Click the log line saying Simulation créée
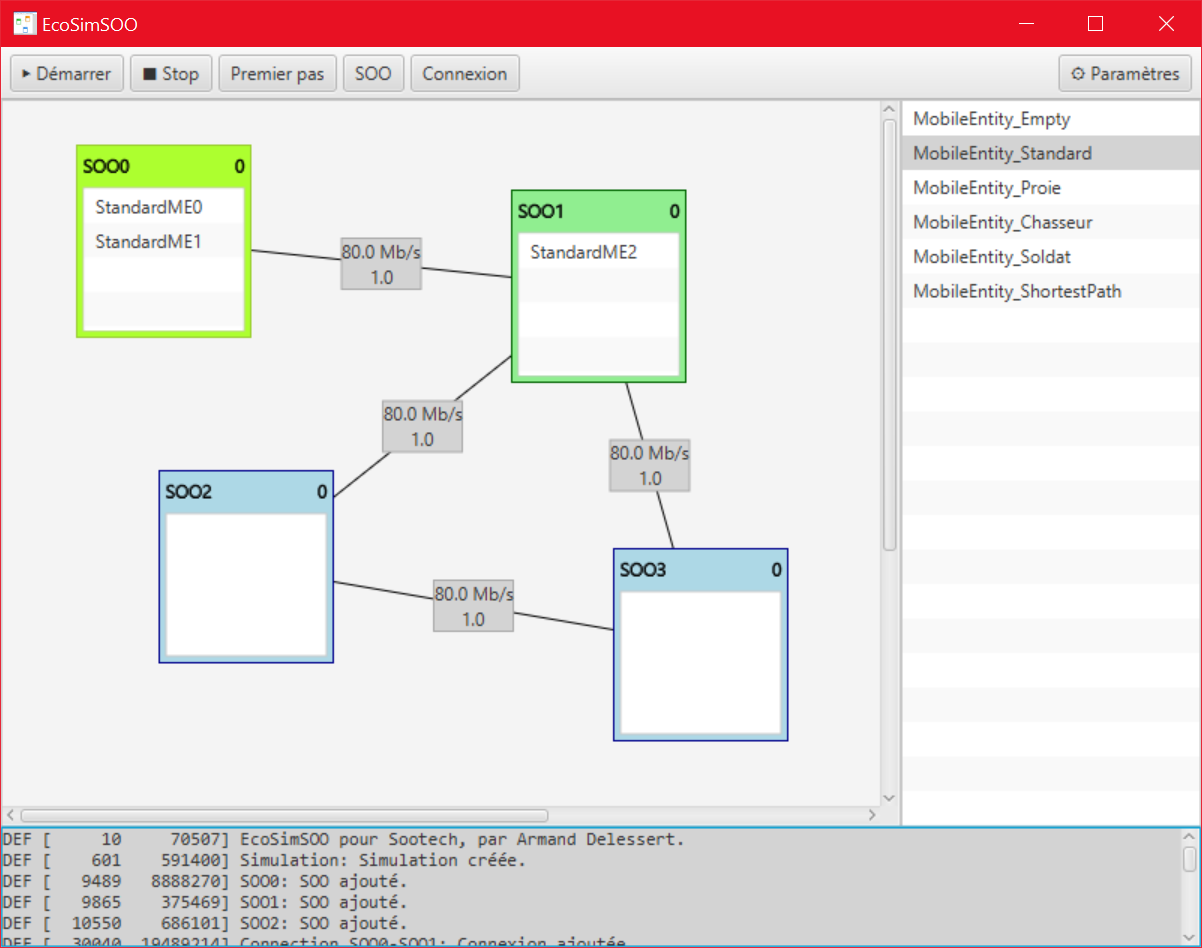The height and width of the screenshot is (948, 1202). [330, 860]
